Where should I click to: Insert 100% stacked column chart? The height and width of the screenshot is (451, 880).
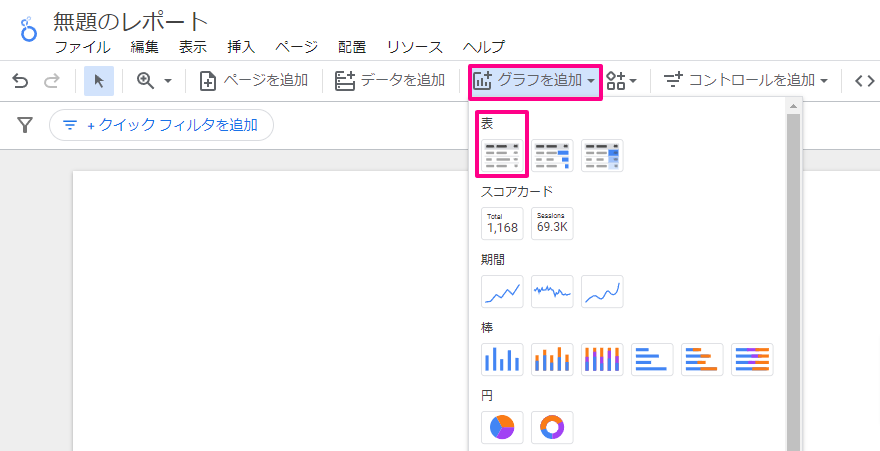[x=602, y=360]
